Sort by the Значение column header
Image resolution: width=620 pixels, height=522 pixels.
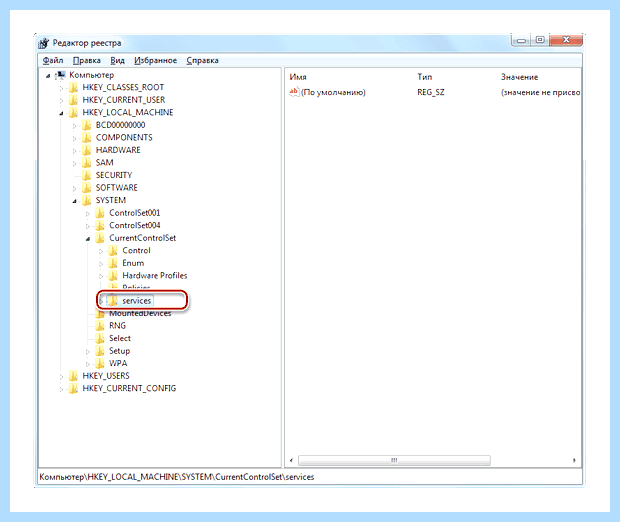tap(519, 77)
